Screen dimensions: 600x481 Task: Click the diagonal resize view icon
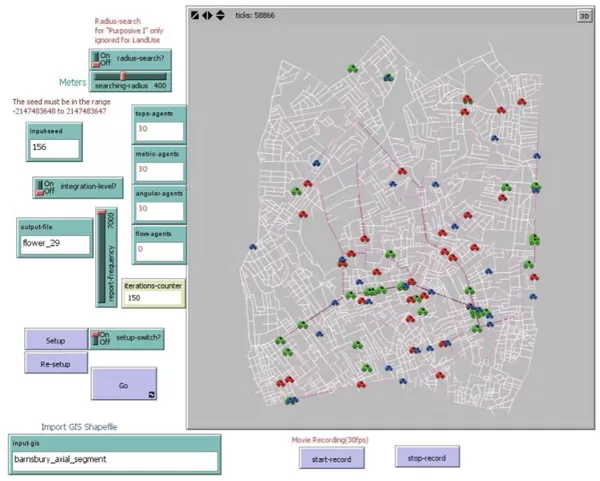195,15
